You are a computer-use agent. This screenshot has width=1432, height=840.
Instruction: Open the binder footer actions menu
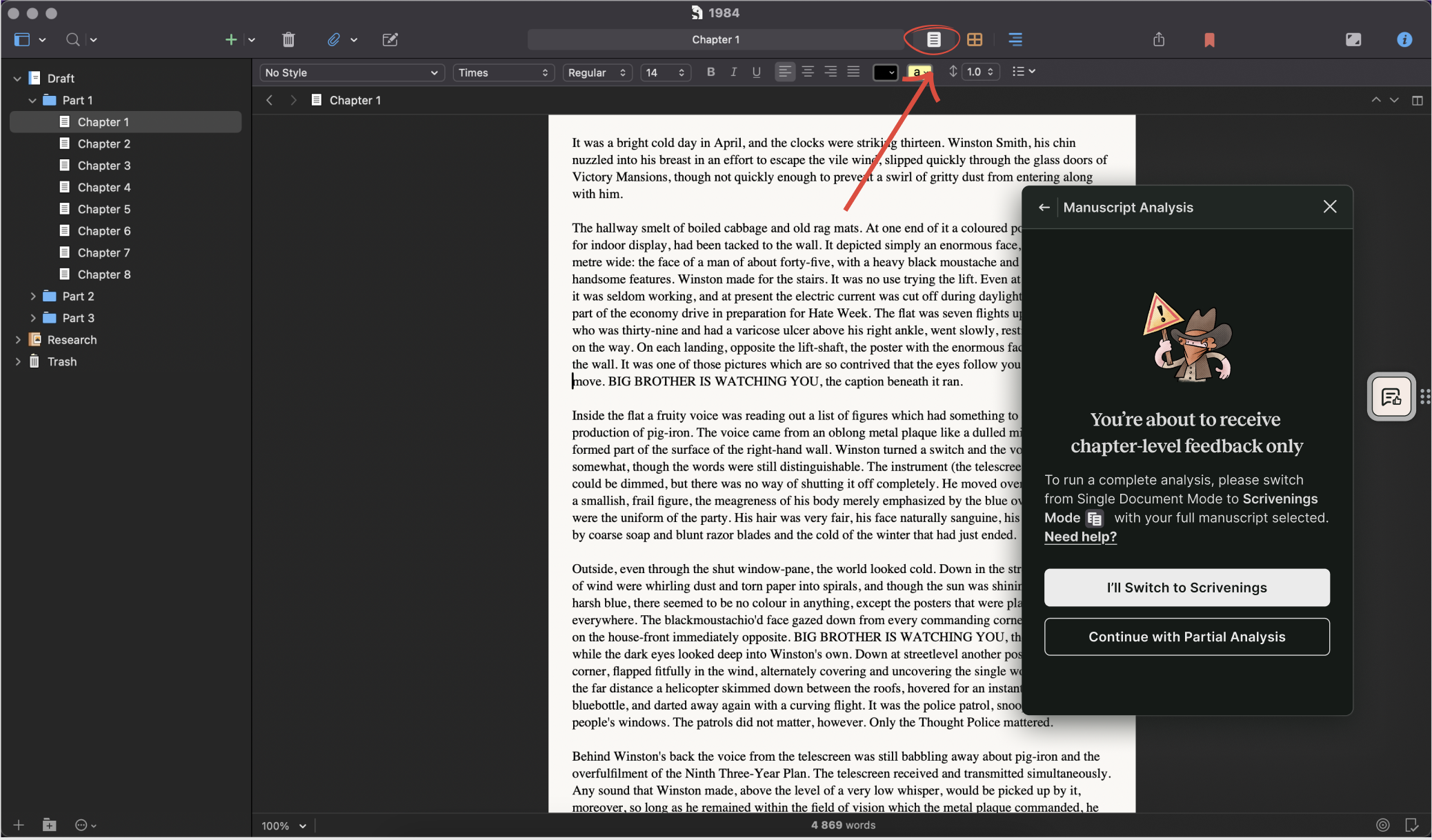(86, 825)
